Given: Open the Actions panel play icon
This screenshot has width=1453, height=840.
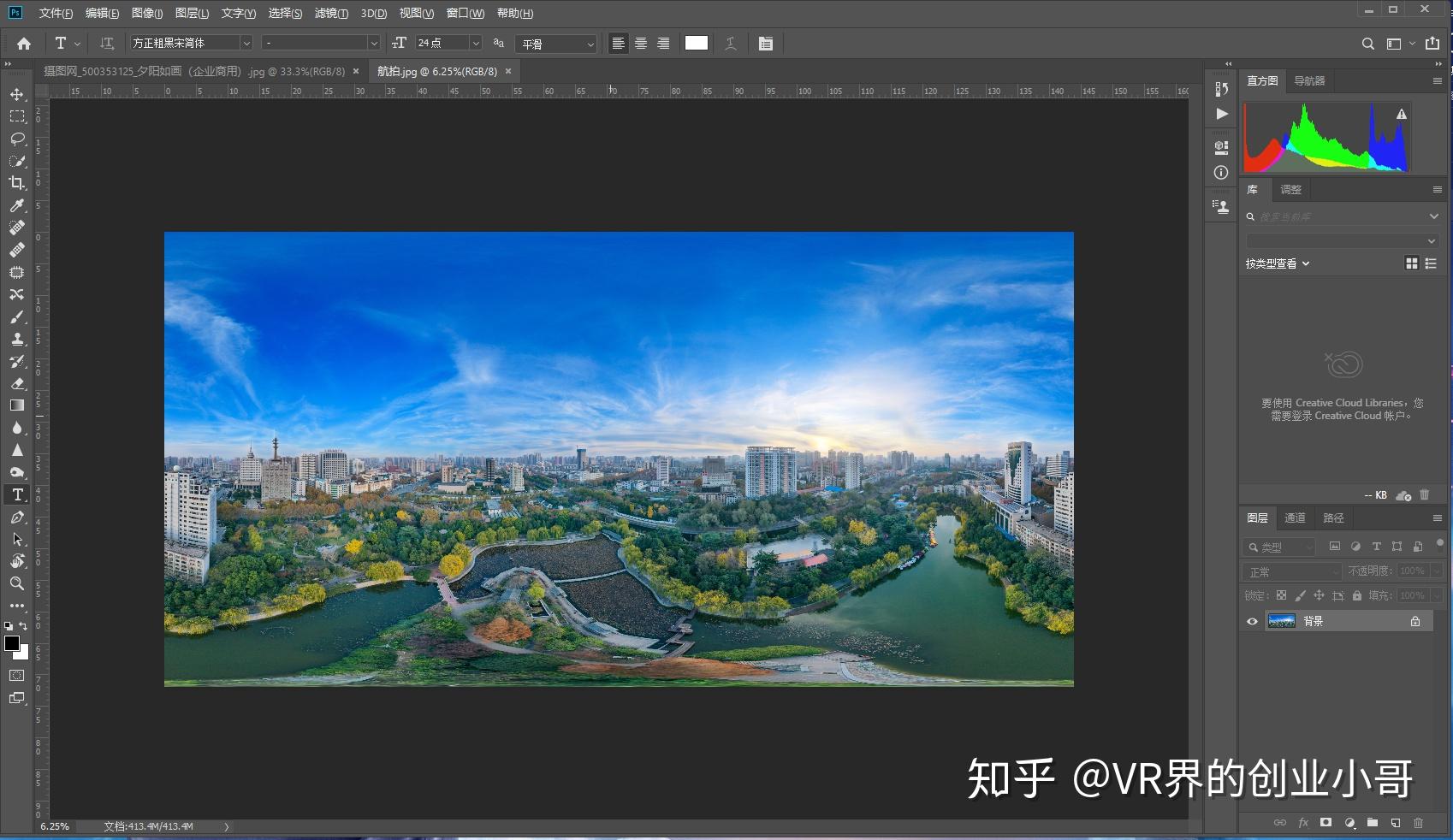Looking at the screenshot, I should (x=1222, y=113).
